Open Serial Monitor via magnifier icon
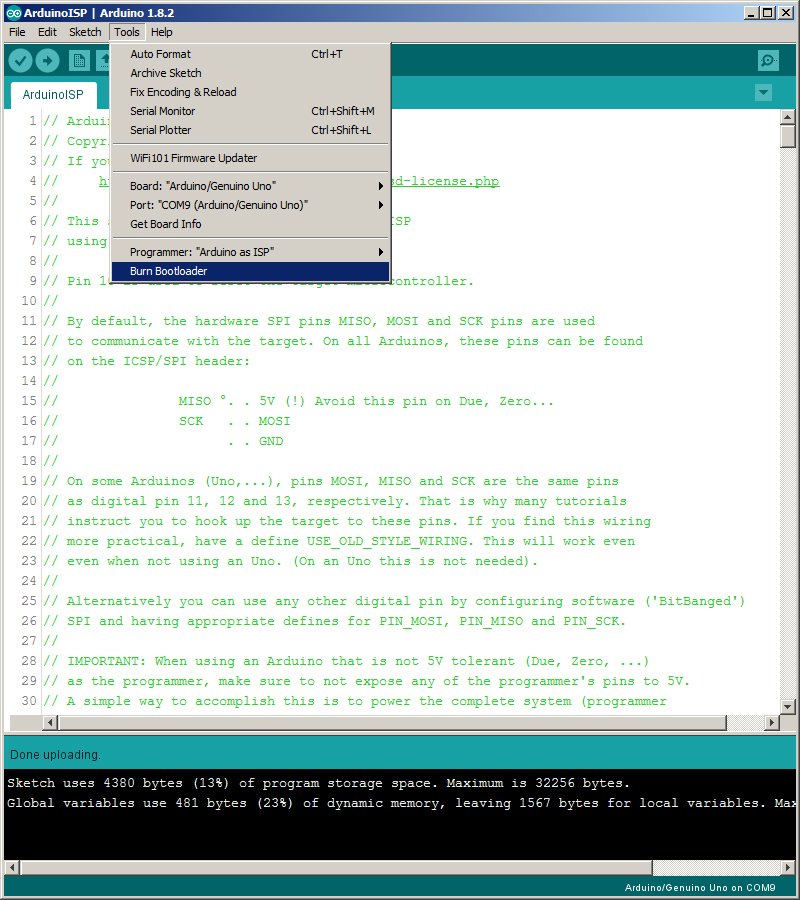Viewport: 800px width, 900px height. (x=768, y=61)
